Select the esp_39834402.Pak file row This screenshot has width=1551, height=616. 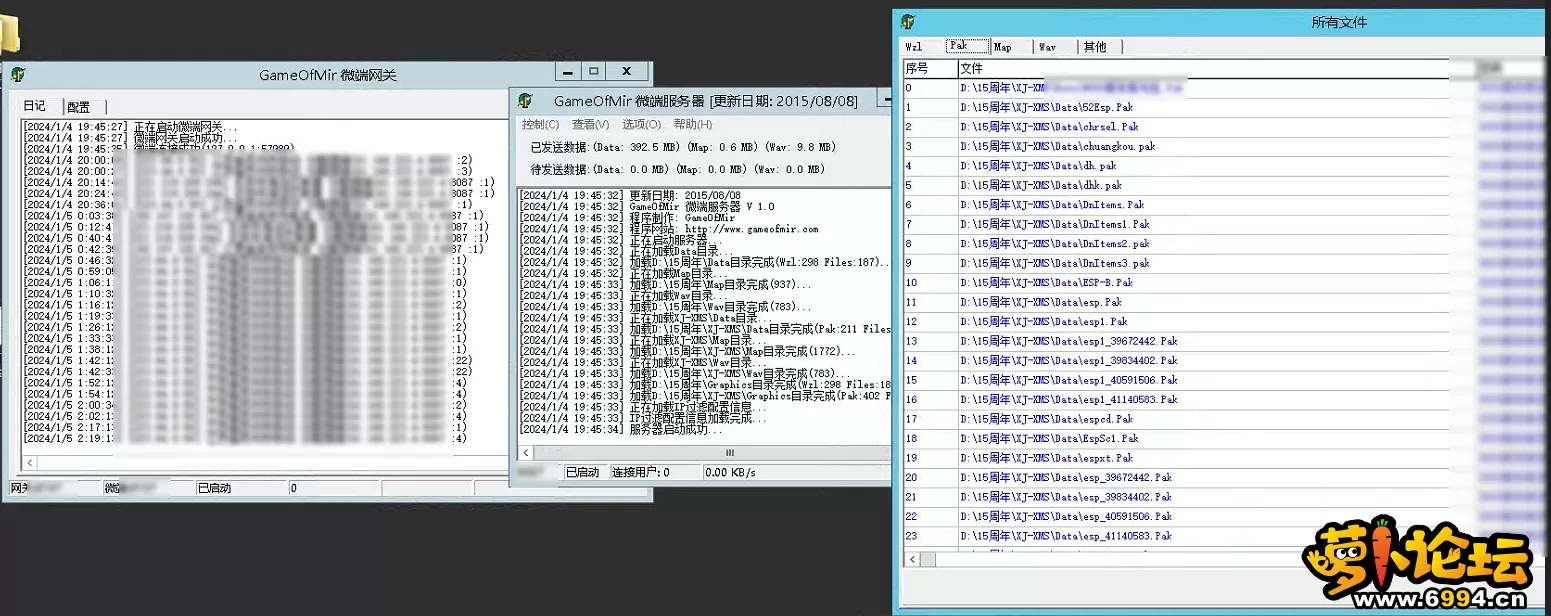pos(1175,497)
